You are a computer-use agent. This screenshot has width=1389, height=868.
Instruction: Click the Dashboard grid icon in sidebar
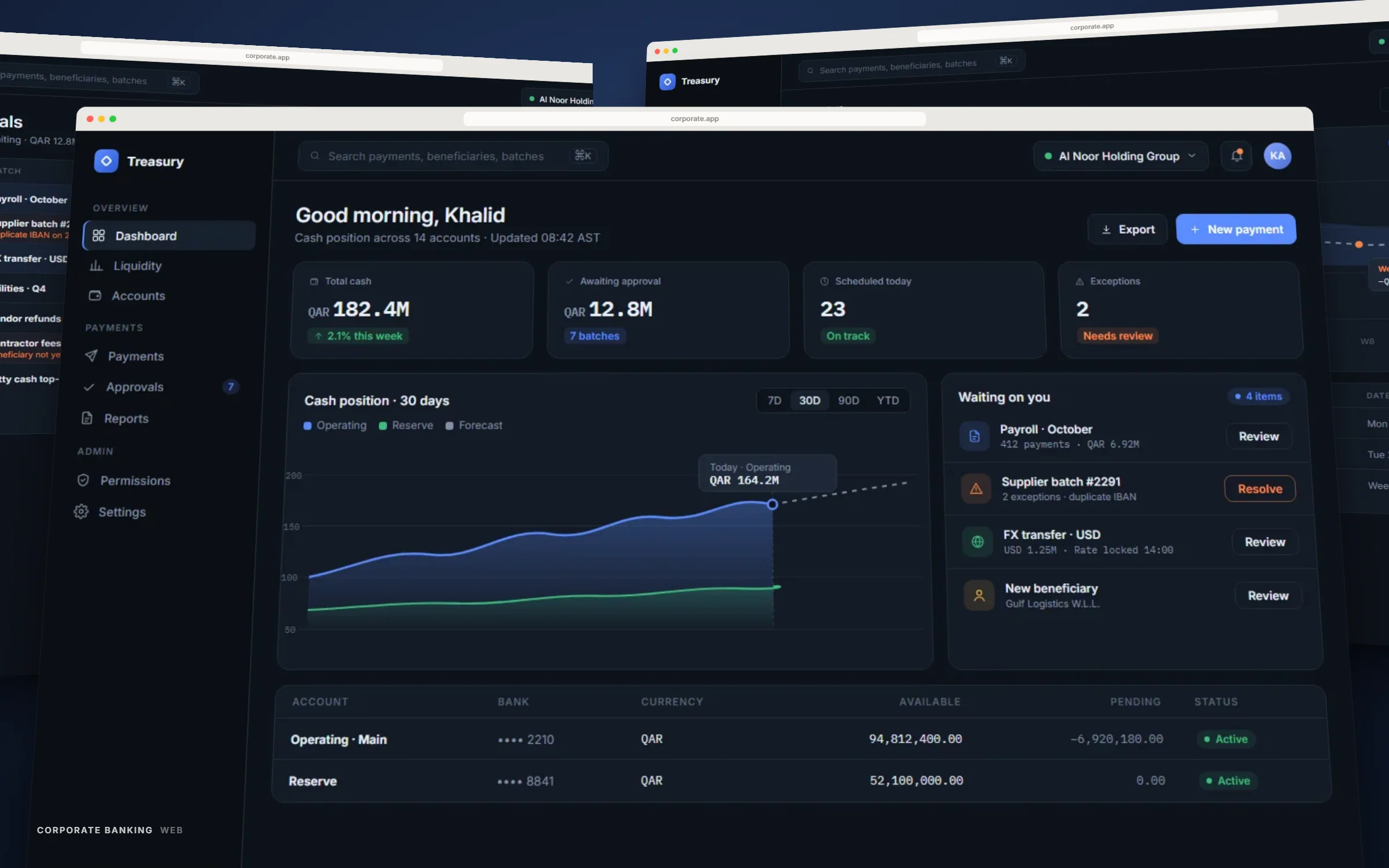[x=98, y=236]
